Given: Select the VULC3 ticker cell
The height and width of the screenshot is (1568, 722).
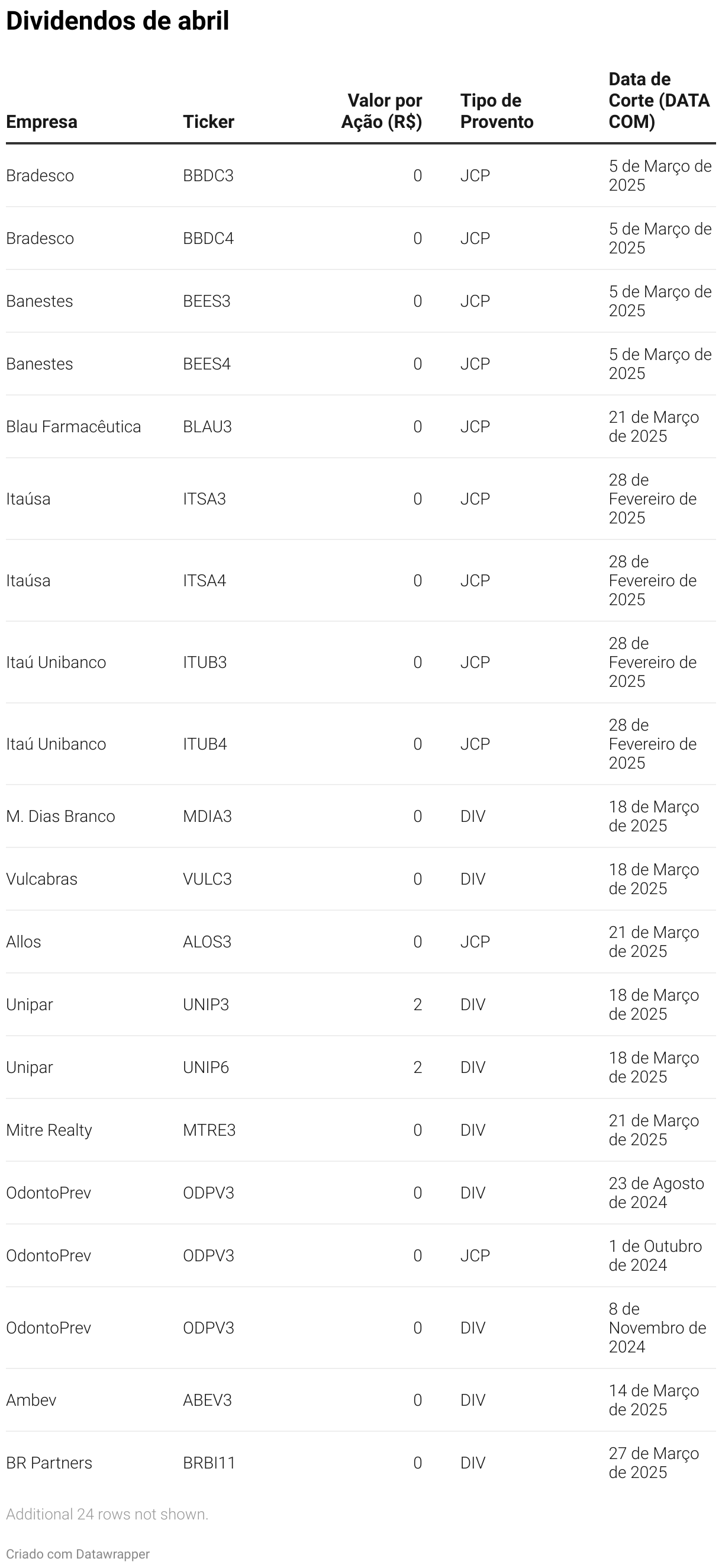Looking at the screenshot, I should 207,879.
